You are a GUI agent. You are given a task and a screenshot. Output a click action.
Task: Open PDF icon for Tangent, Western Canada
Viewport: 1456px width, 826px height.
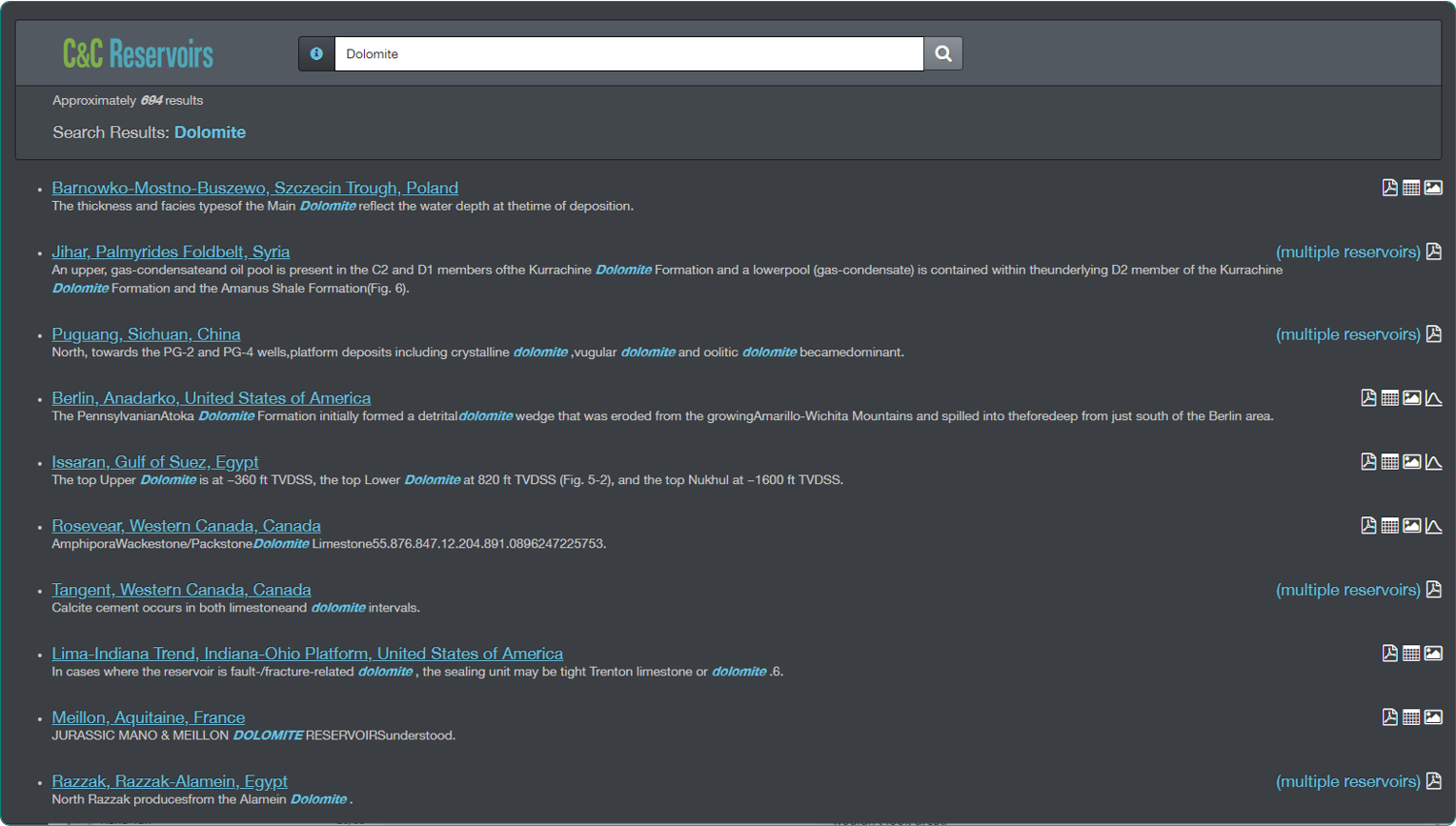click(x=1433, y=590)
